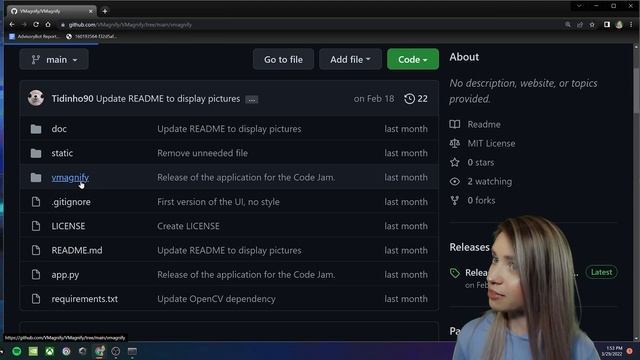Screen dimensions: 640x360
Task: Open the main branch selector dropdown
Action: pos(54,60)
